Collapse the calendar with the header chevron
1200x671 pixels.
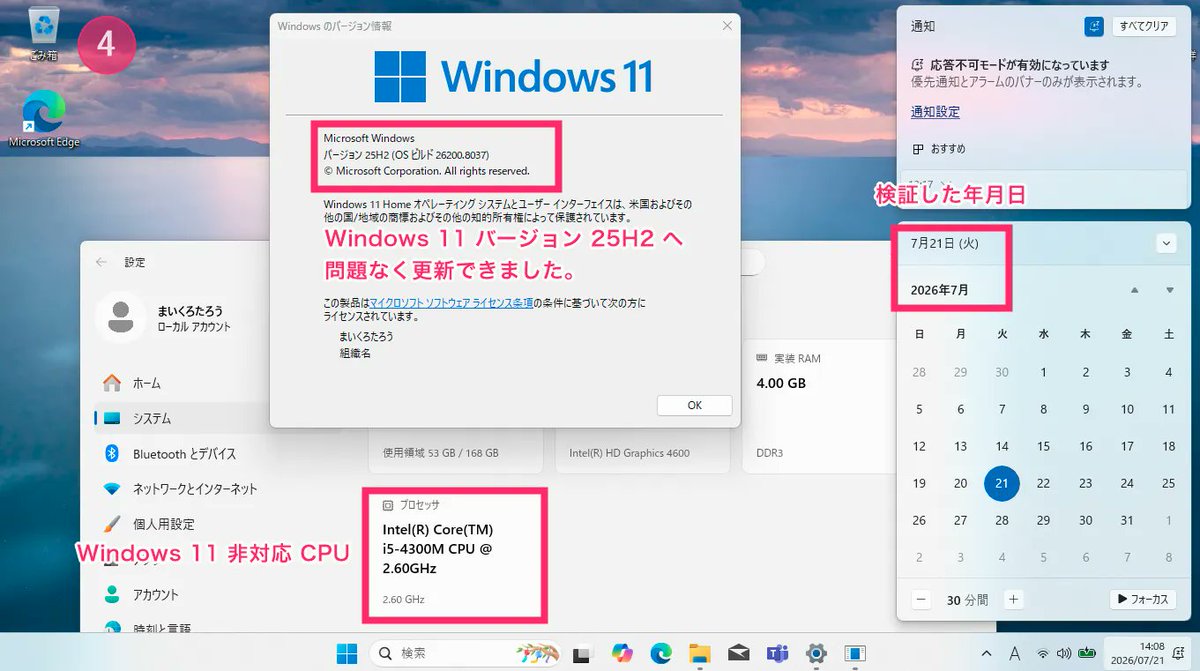point(1166,243)
